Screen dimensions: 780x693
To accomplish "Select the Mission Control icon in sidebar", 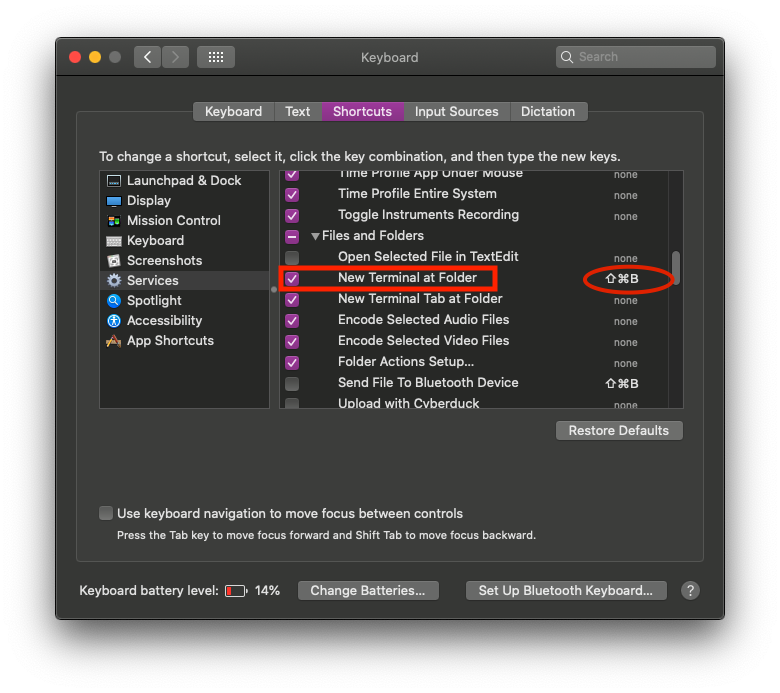I will (114, 221).
